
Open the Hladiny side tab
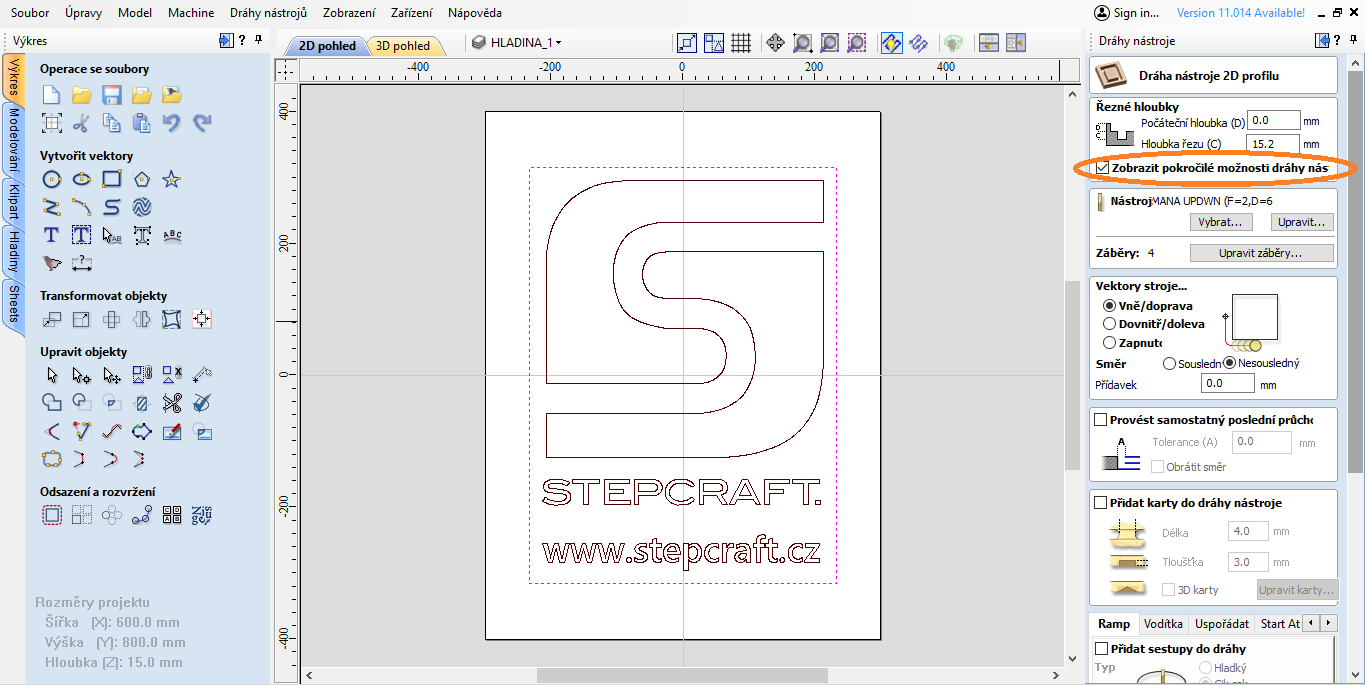[x=14, y=251]
